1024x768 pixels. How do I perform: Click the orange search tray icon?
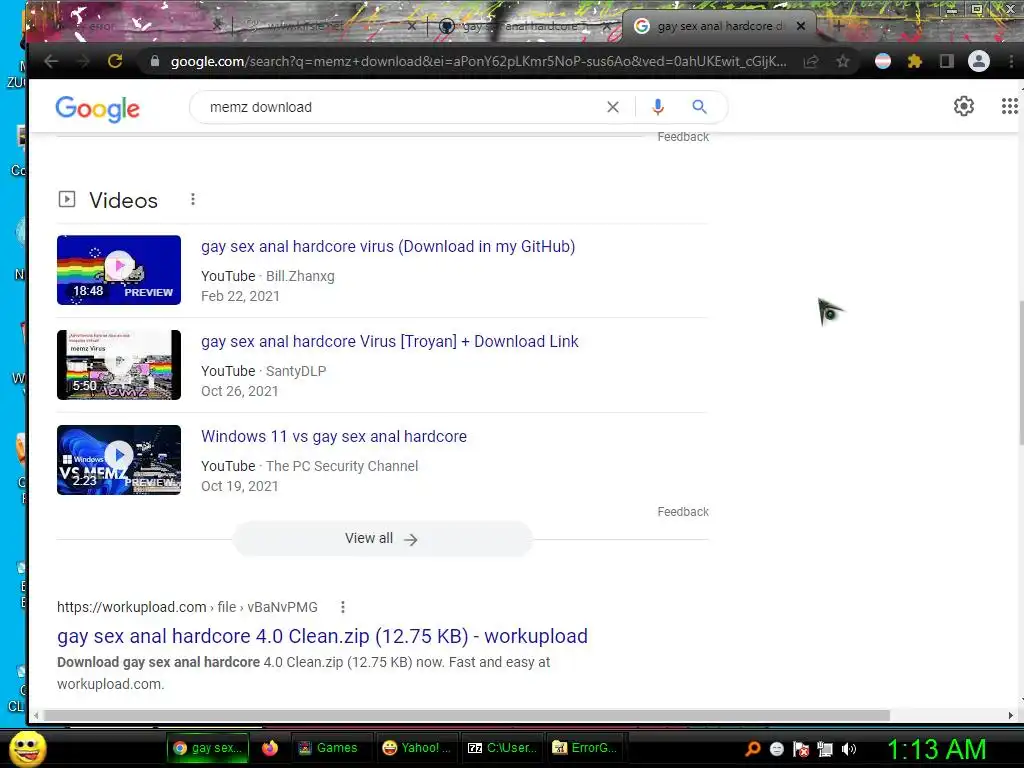tap(752, 749)
